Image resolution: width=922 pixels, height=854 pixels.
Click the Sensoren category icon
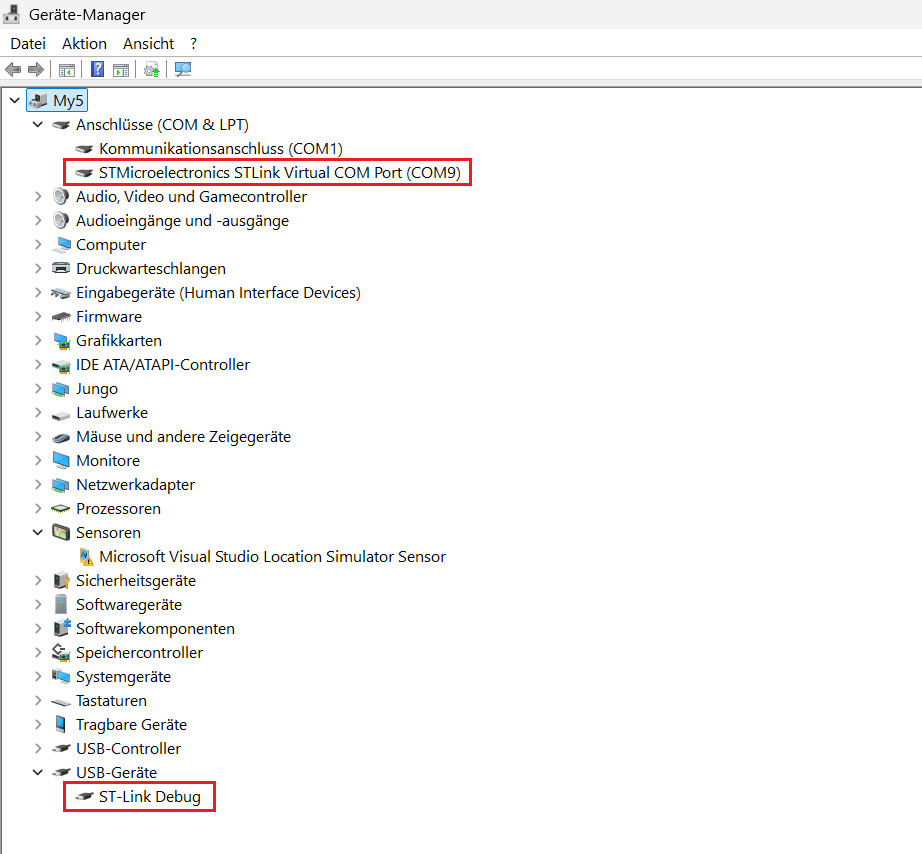pos(61,532)
